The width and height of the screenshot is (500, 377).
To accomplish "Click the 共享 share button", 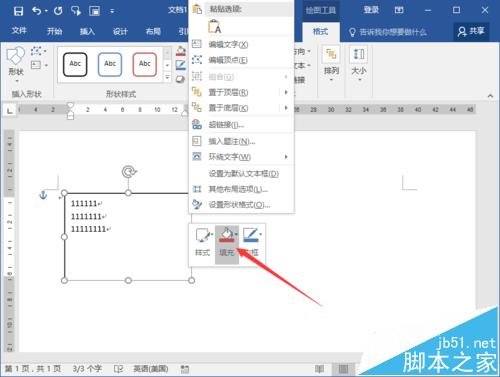I will click(471, 31).
